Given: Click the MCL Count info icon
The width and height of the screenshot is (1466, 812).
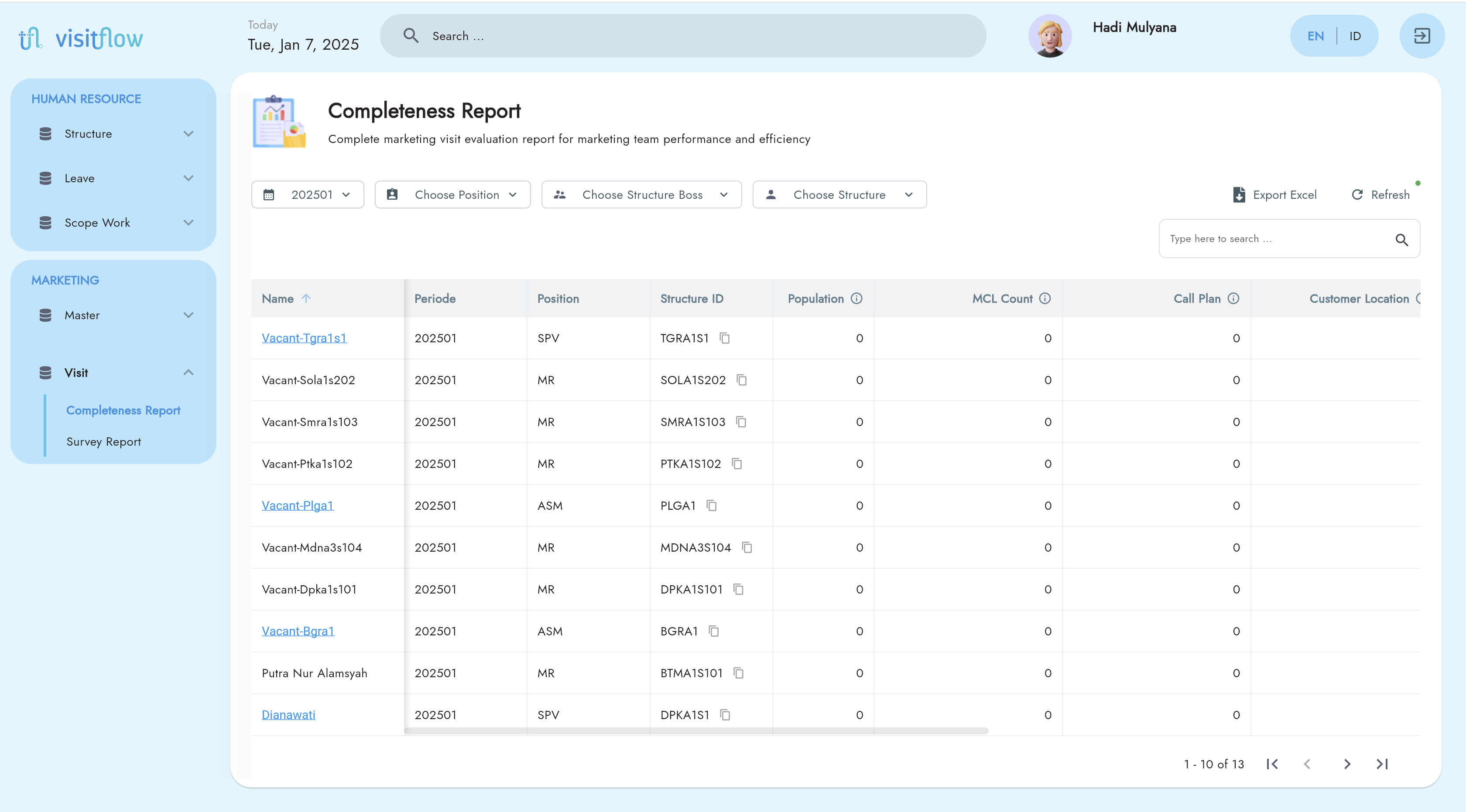Looking at the screenshot, I should tap(1045, 299).
